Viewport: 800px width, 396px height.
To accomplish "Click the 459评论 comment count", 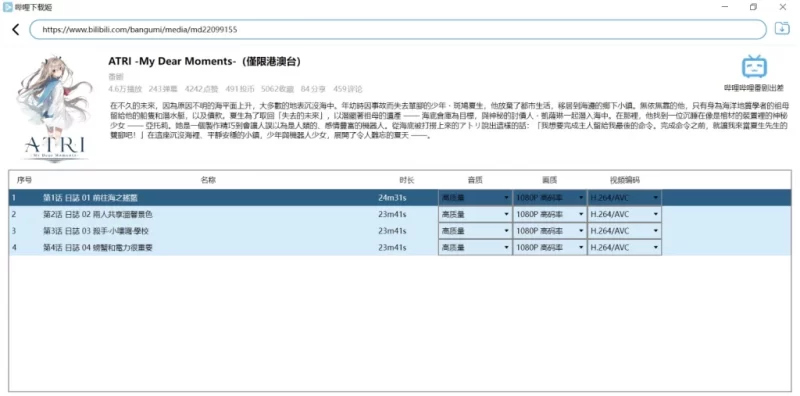I will [348, 89].
